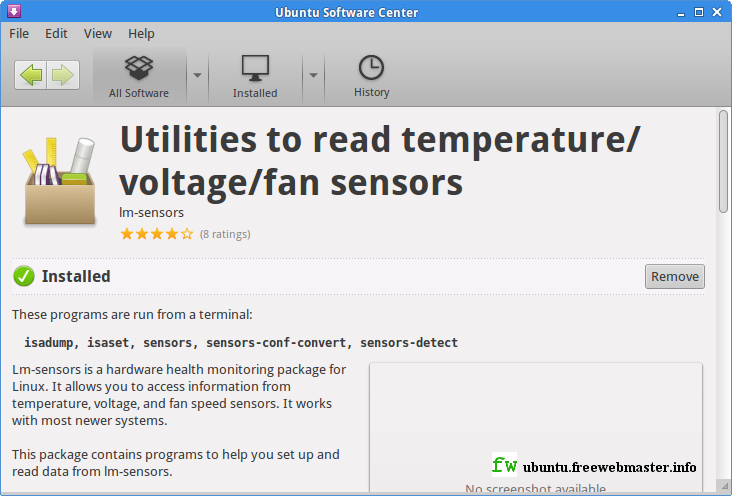Click the lm-sensors package box icon
The width and height of the screenshot is (732, 496).
60,181
